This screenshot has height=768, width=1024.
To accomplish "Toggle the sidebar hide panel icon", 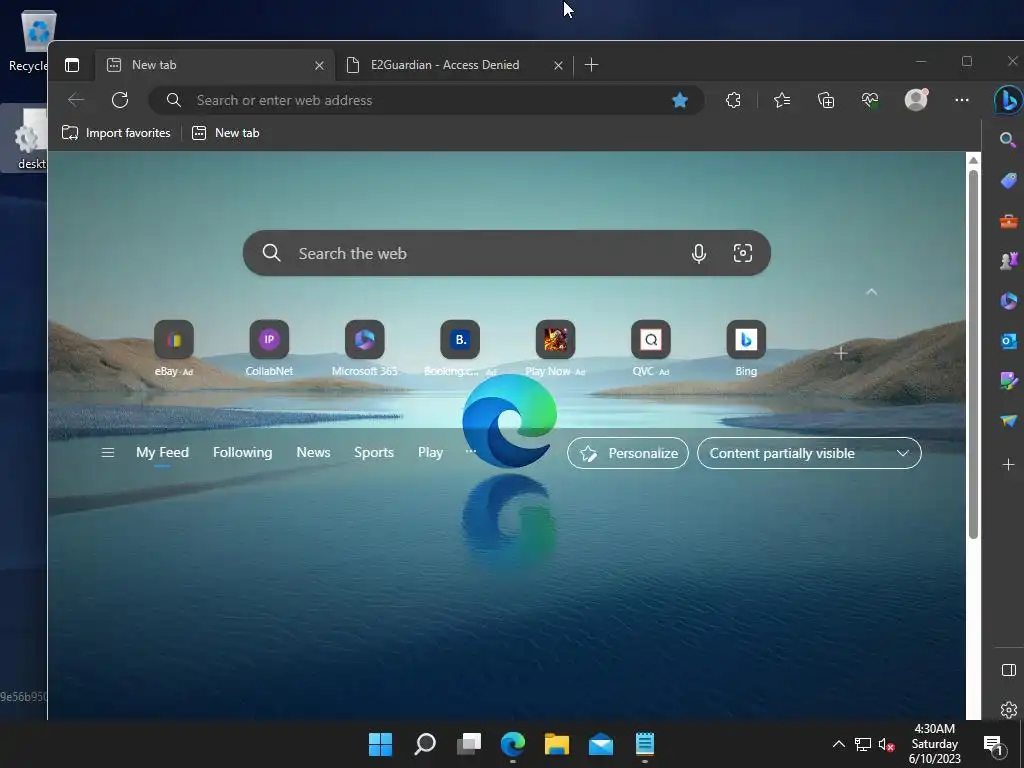I will pos(1008,670).
